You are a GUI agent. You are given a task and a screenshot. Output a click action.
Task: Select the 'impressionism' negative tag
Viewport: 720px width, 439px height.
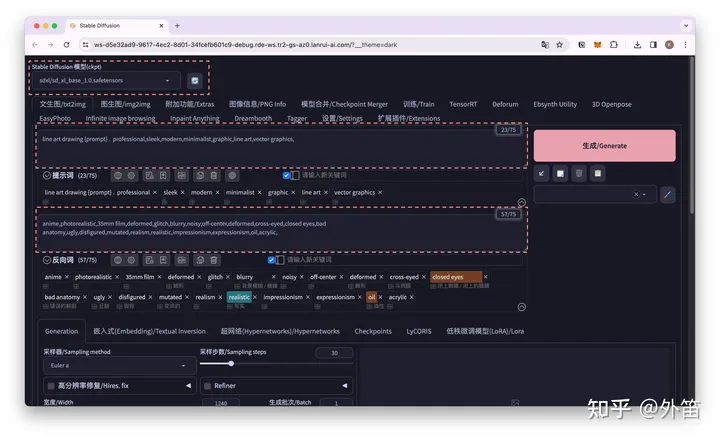pyautogui.click(x=283, y=297)
